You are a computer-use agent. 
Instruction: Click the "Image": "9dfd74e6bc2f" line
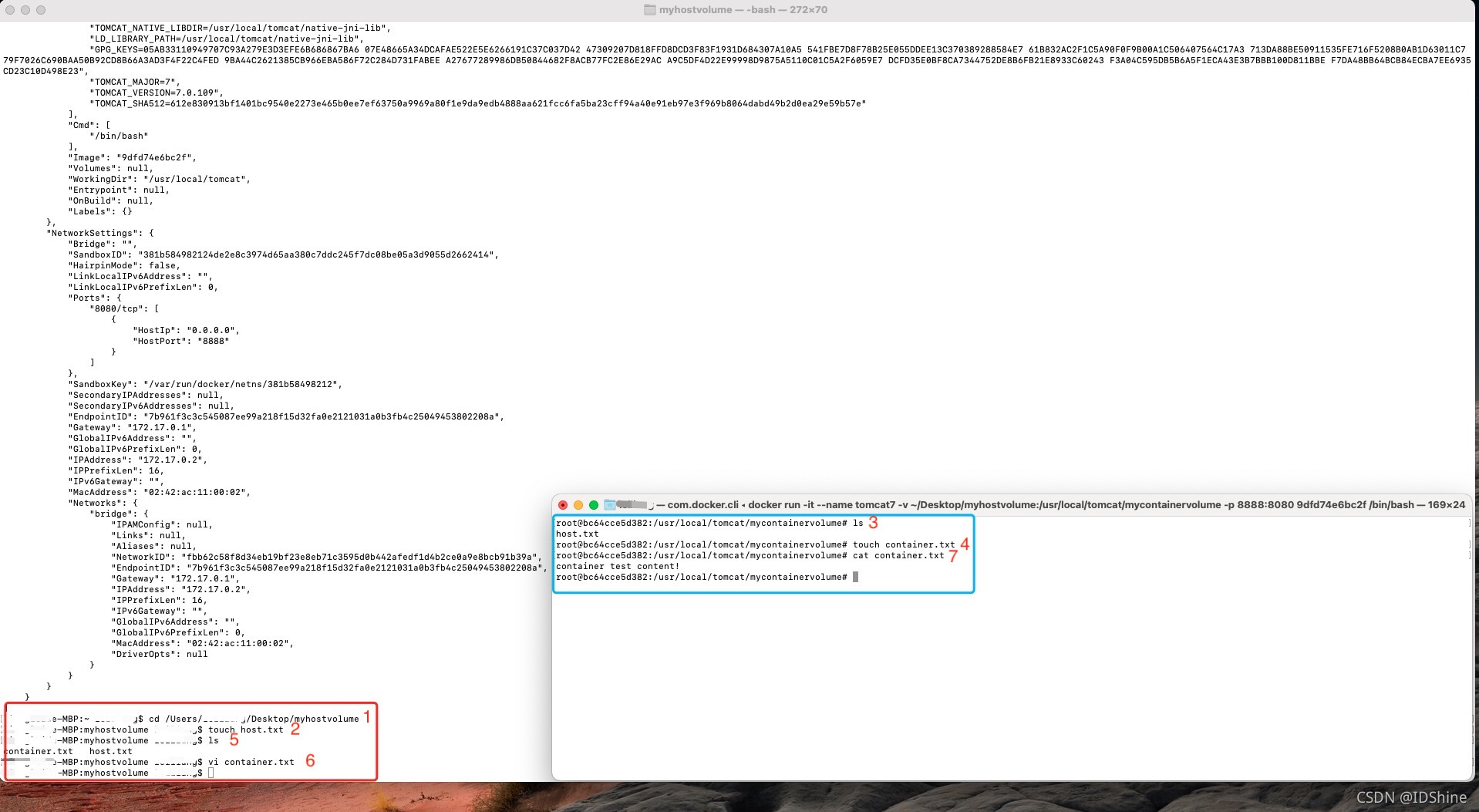132,157
